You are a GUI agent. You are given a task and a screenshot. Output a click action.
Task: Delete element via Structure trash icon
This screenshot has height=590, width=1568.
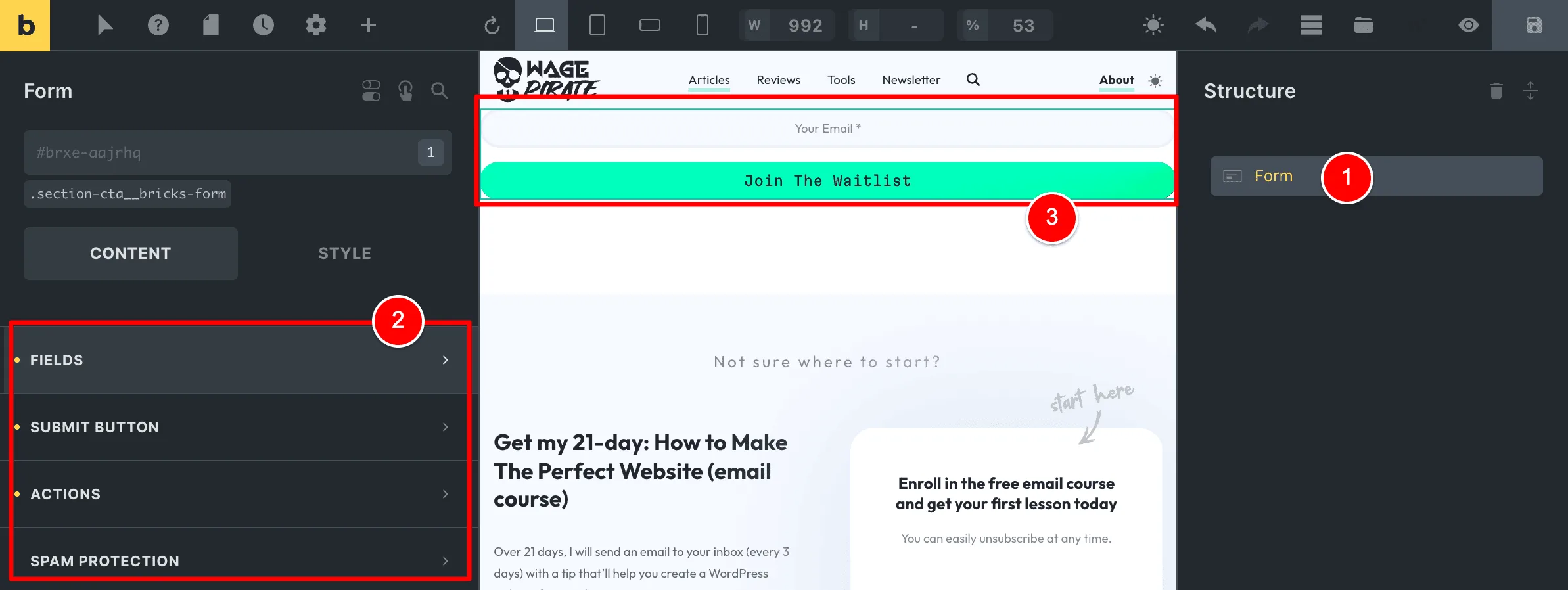[x=1496, y=91]
